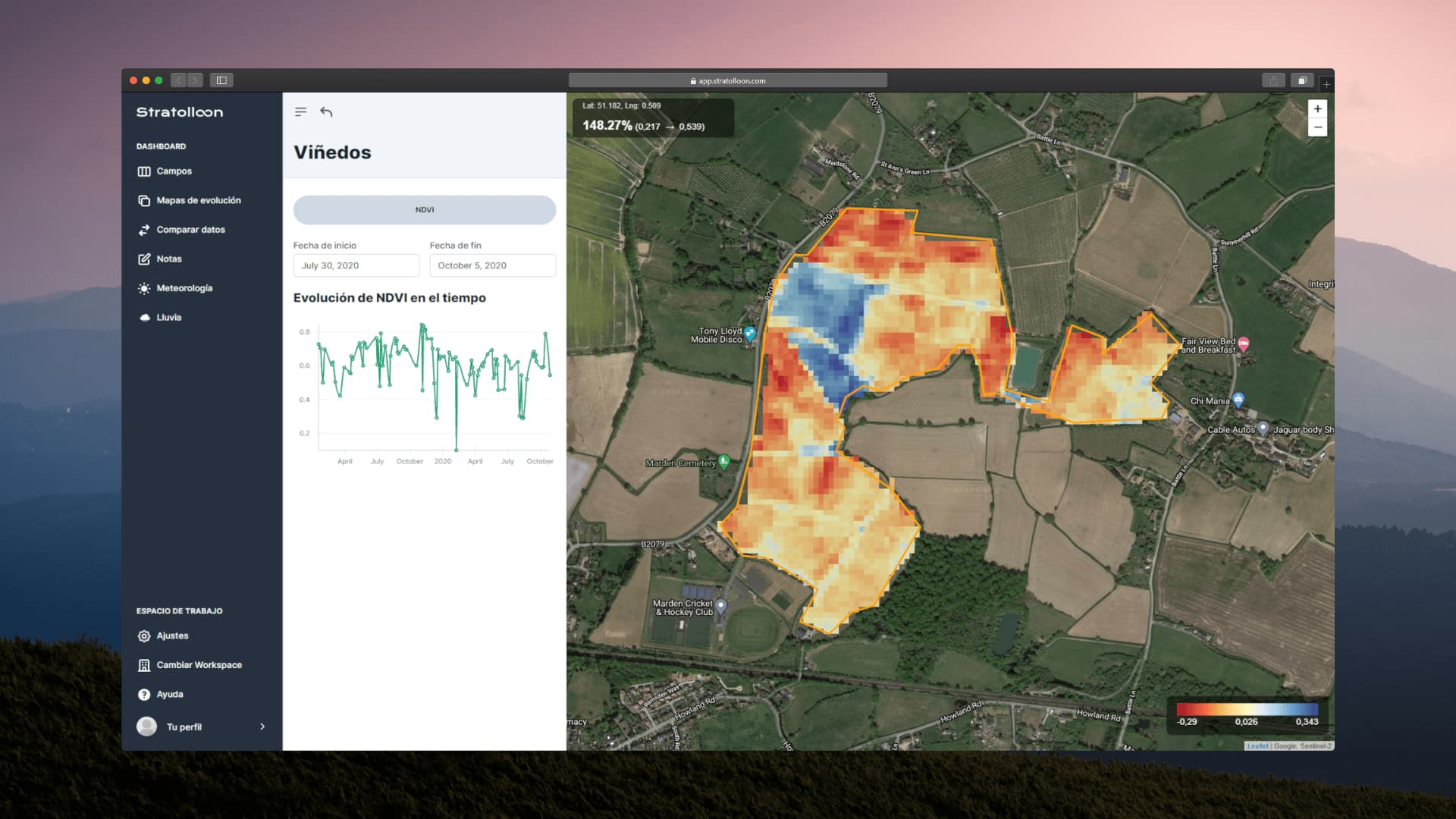Open the Lluvia section

tap(168, 317)
